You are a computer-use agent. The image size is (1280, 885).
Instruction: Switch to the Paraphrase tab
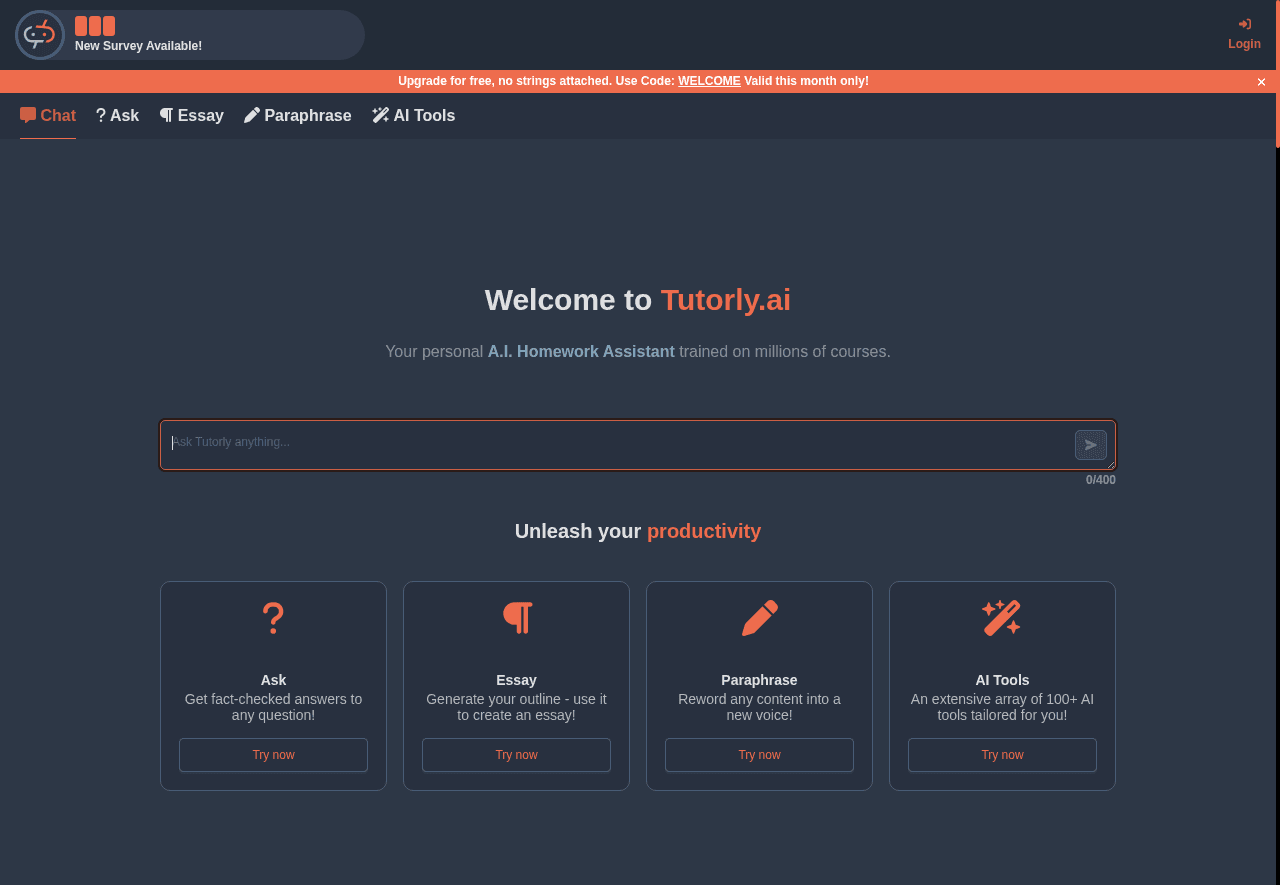(x=297, y=115)
